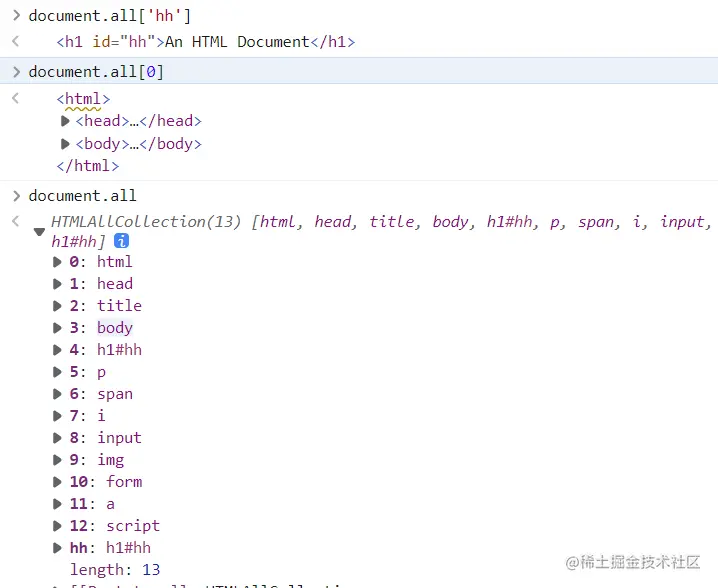The width and height of the screenshot is (718, 588).
Task: Expand the hh: h1#hh entry
Action: pyautogui.click(x=57, y=548)
